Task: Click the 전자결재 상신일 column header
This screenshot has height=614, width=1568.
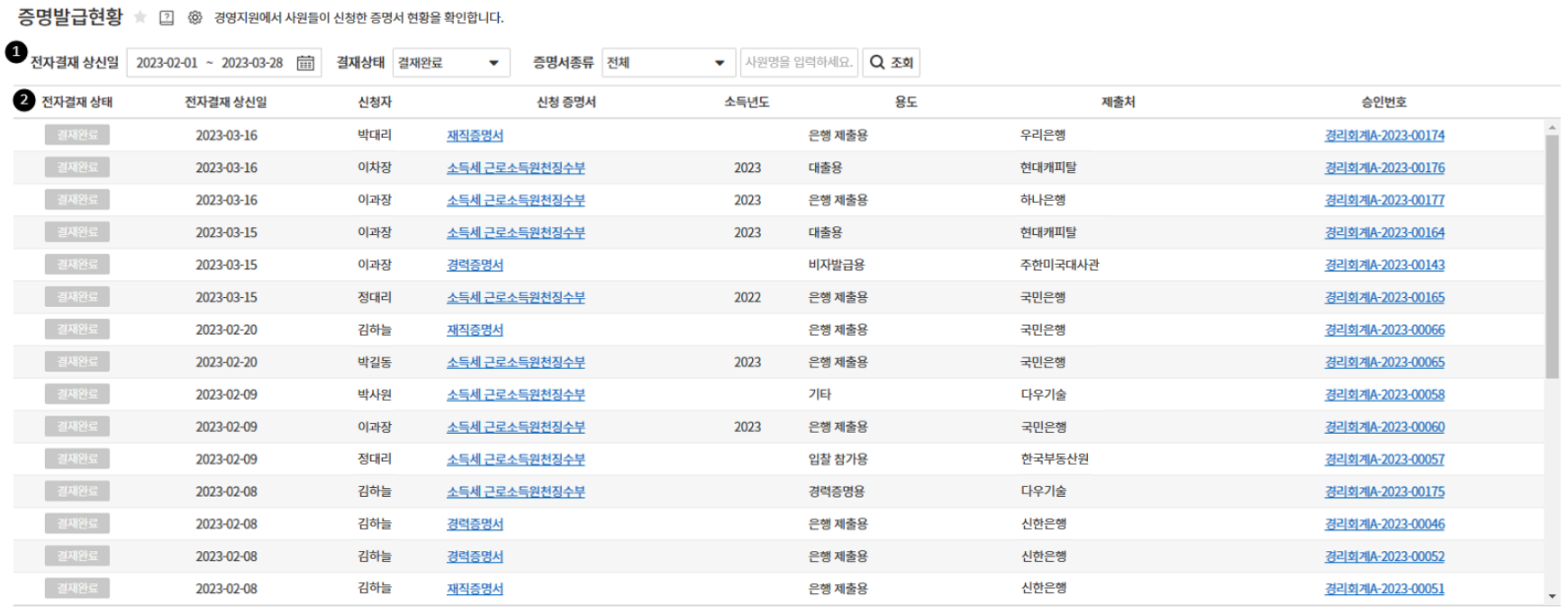Action: [225, 102]
